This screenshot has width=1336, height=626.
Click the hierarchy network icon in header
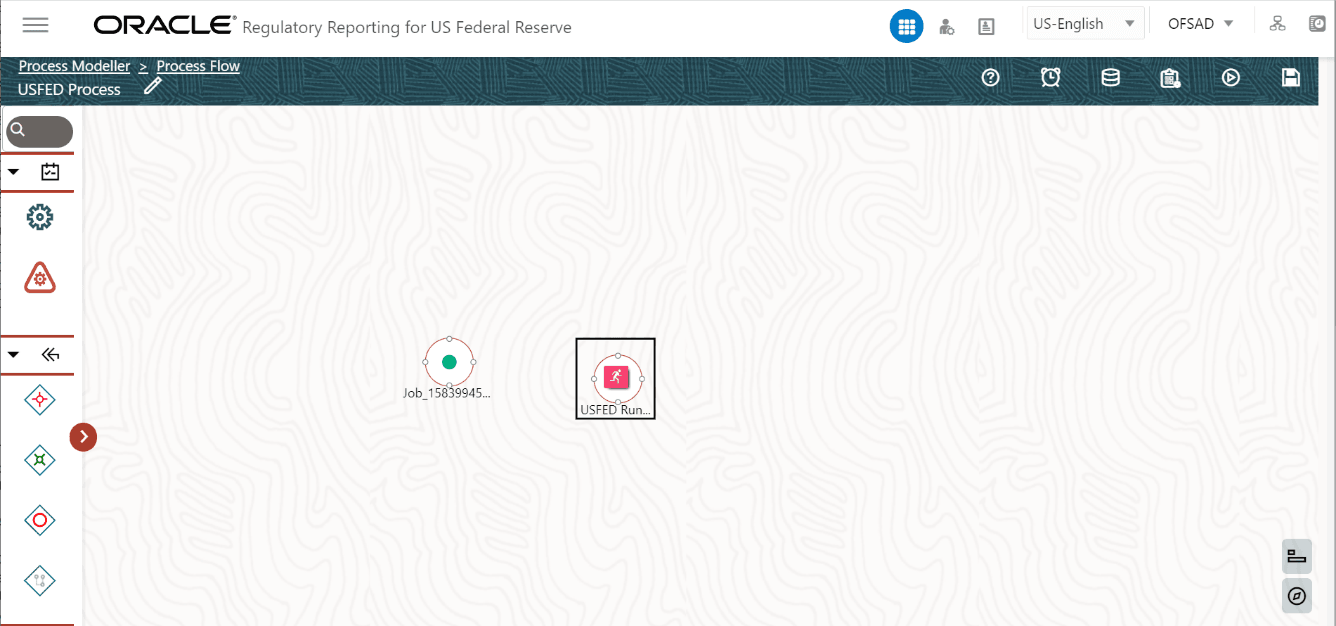tap(1277, 24)
